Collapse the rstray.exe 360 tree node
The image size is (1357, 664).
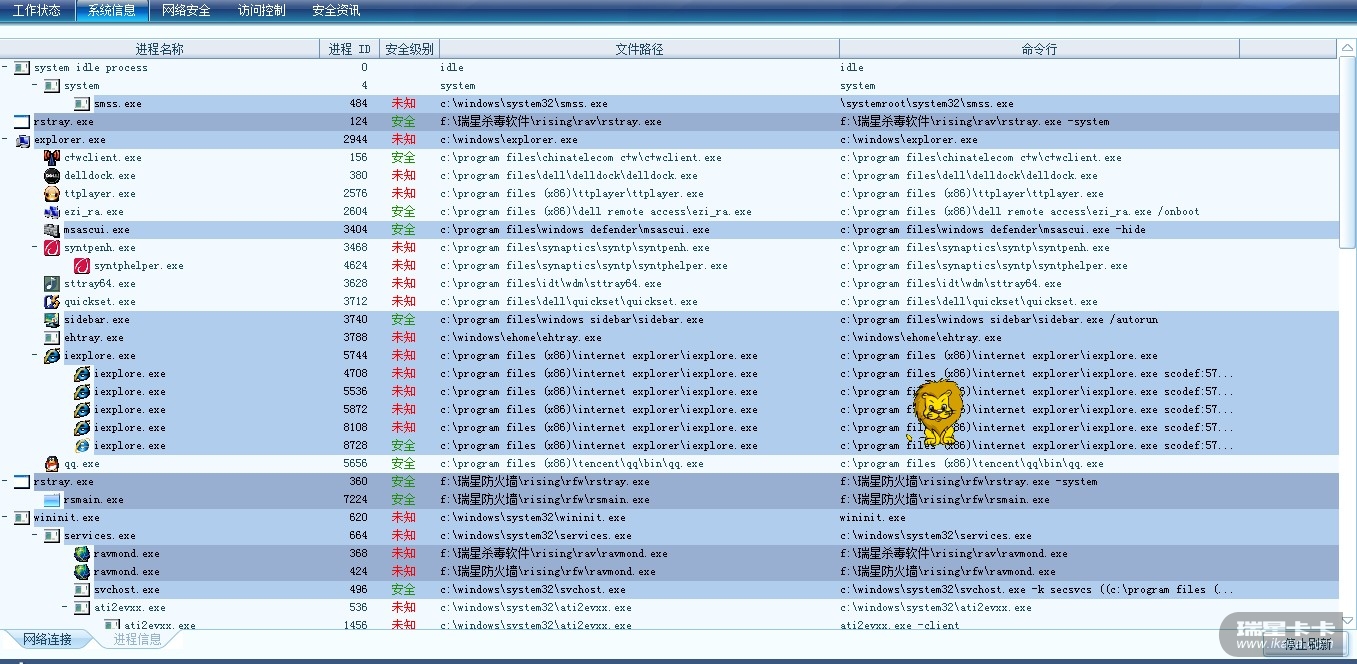coord(5,482)
